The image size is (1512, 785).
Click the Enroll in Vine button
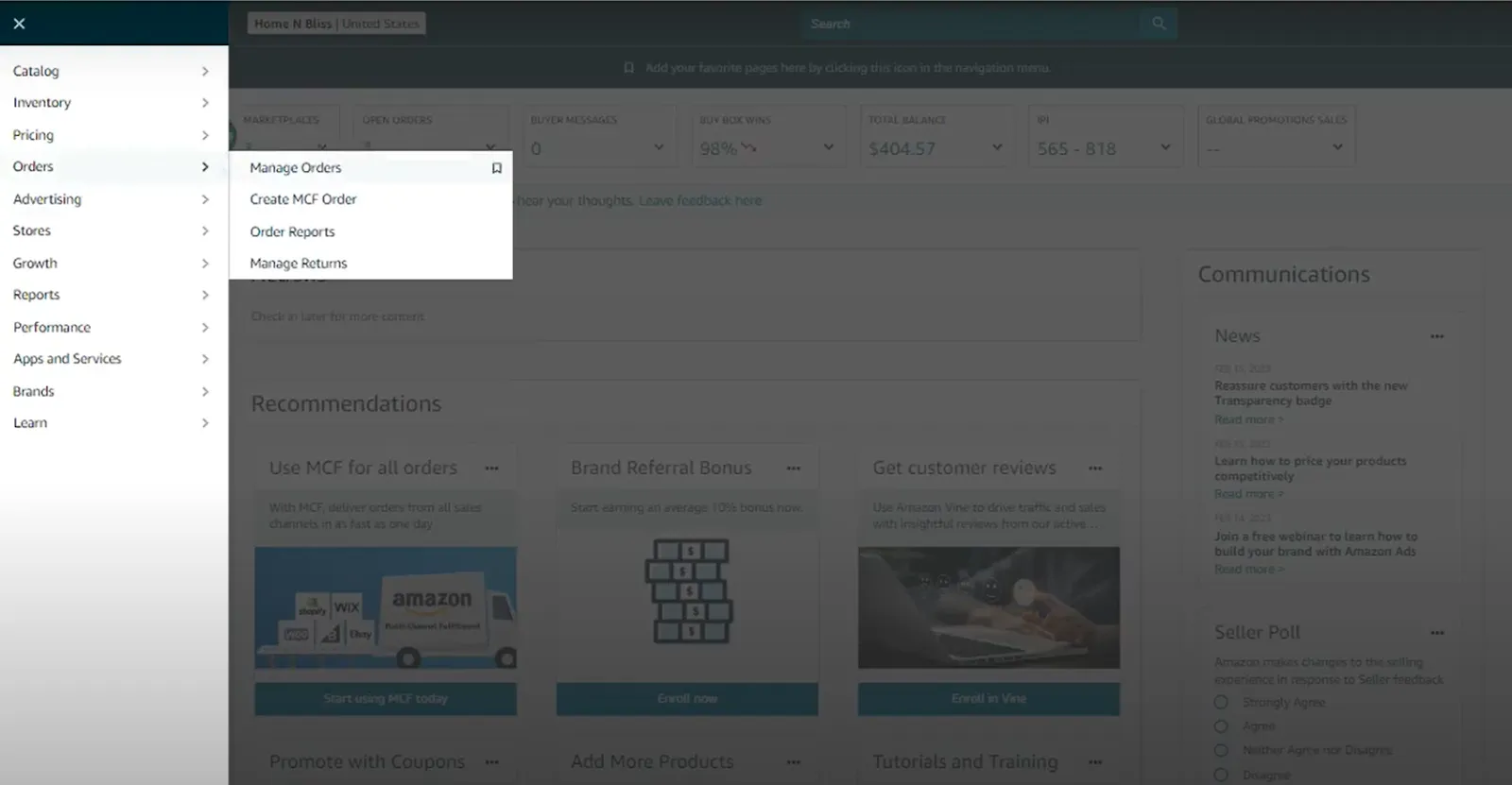[x=988, y=699]
